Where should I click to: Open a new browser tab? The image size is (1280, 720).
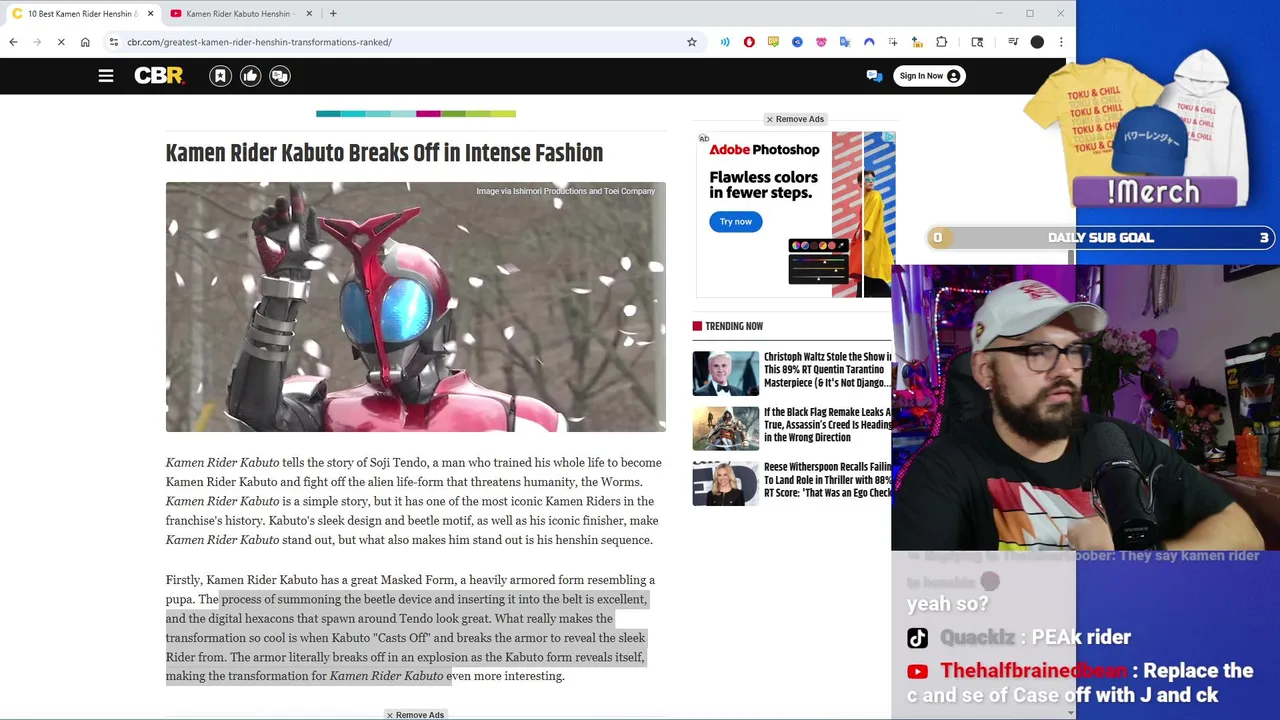pos(333,14)
